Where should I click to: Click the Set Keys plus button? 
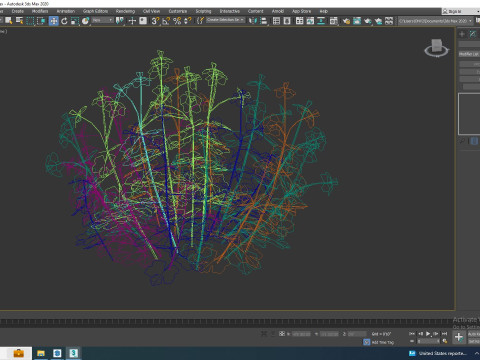[x=459, y=337]
